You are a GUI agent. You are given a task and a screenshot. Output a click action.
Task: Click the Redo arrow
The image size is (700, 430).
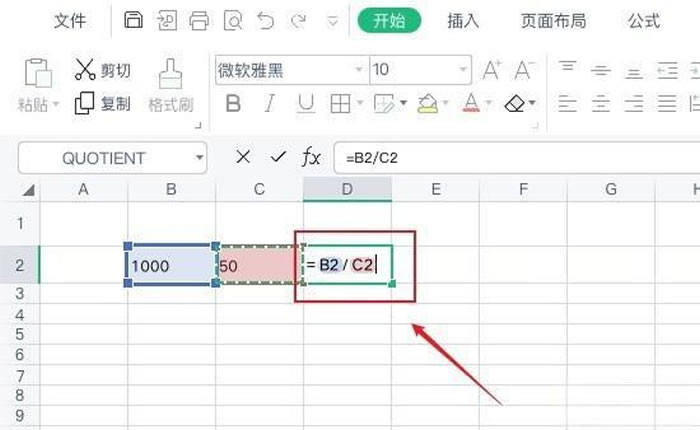pos(298,21)
